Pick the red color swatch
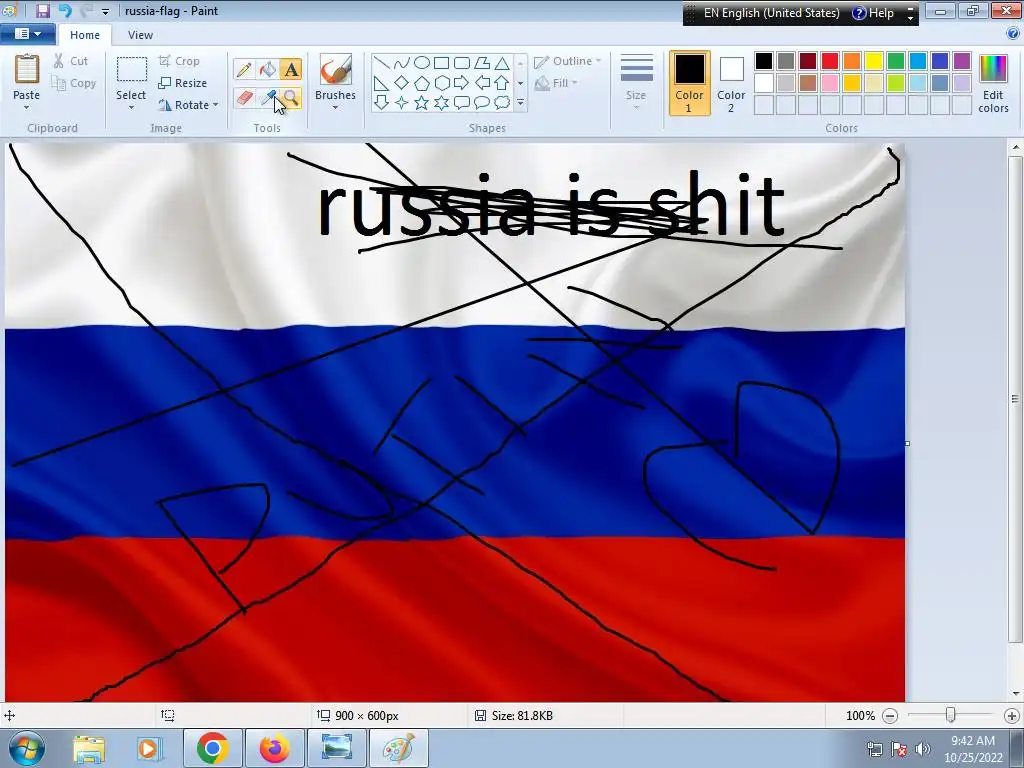 click(830, 61)
